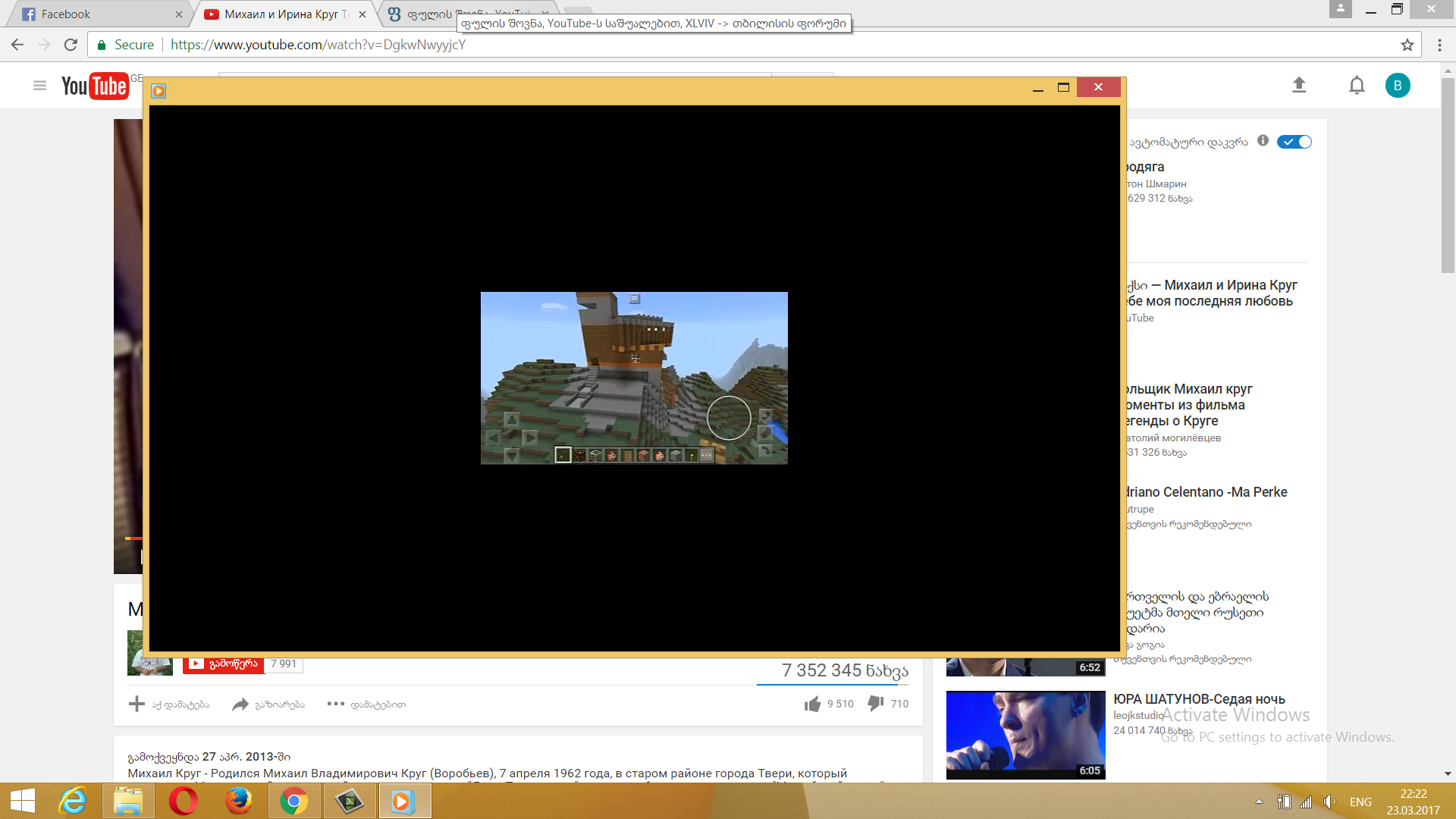
Task: Click the account avatar letter B
Action: click(x=1398, y=86)
